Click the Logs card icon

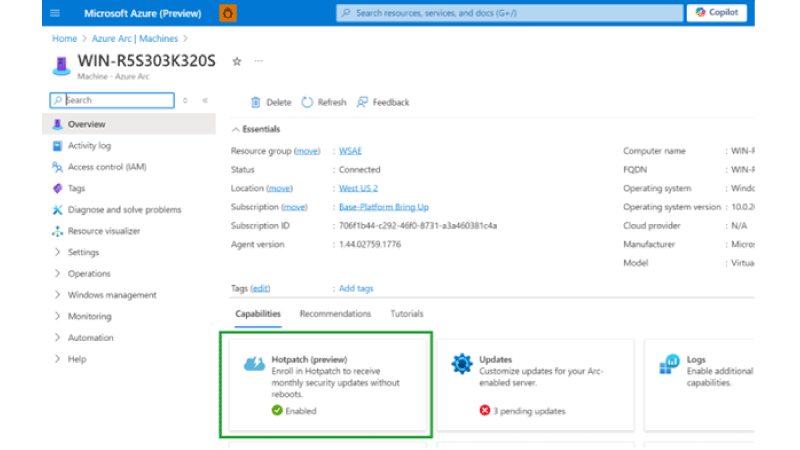tap(669, 364)
